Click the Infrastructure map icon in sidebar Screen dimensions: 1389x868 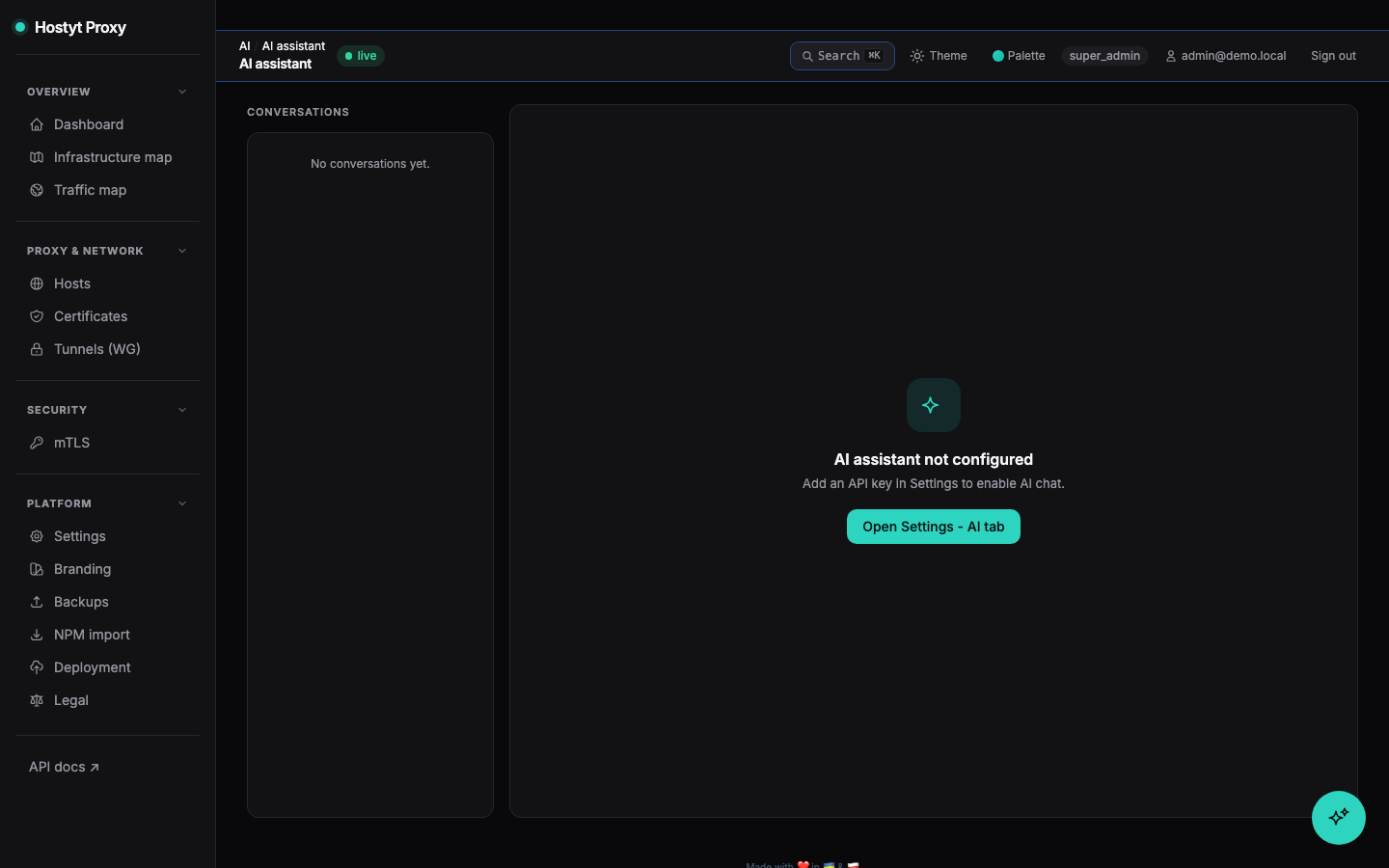37,157
